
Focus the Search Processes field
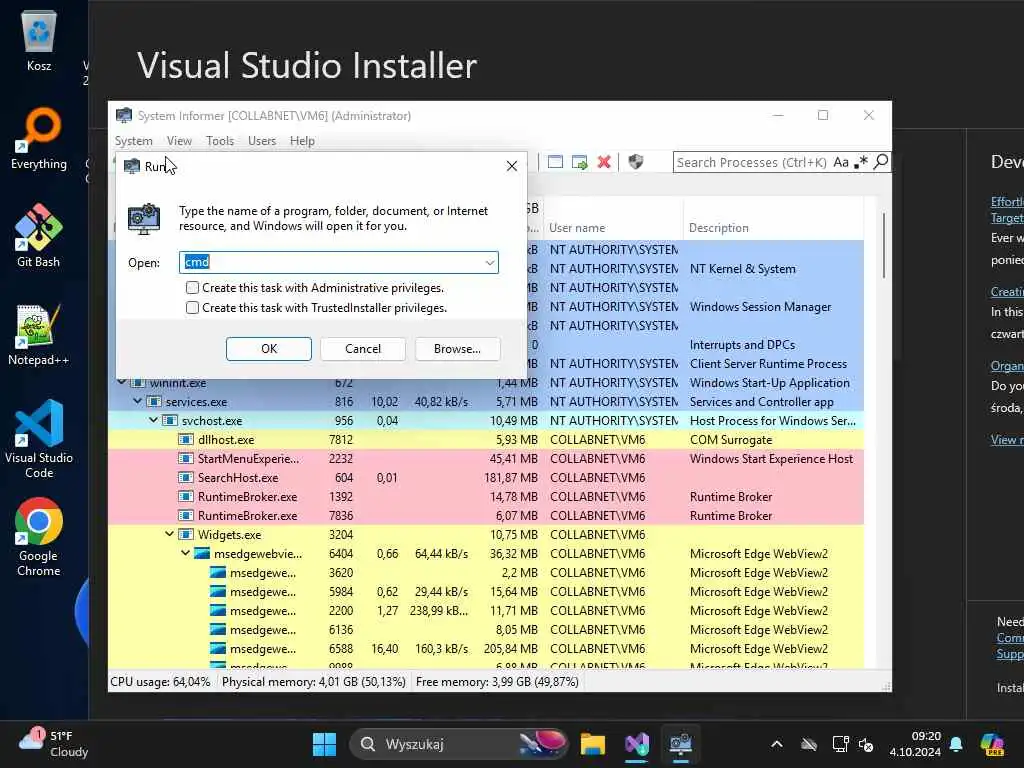[751, 162]
